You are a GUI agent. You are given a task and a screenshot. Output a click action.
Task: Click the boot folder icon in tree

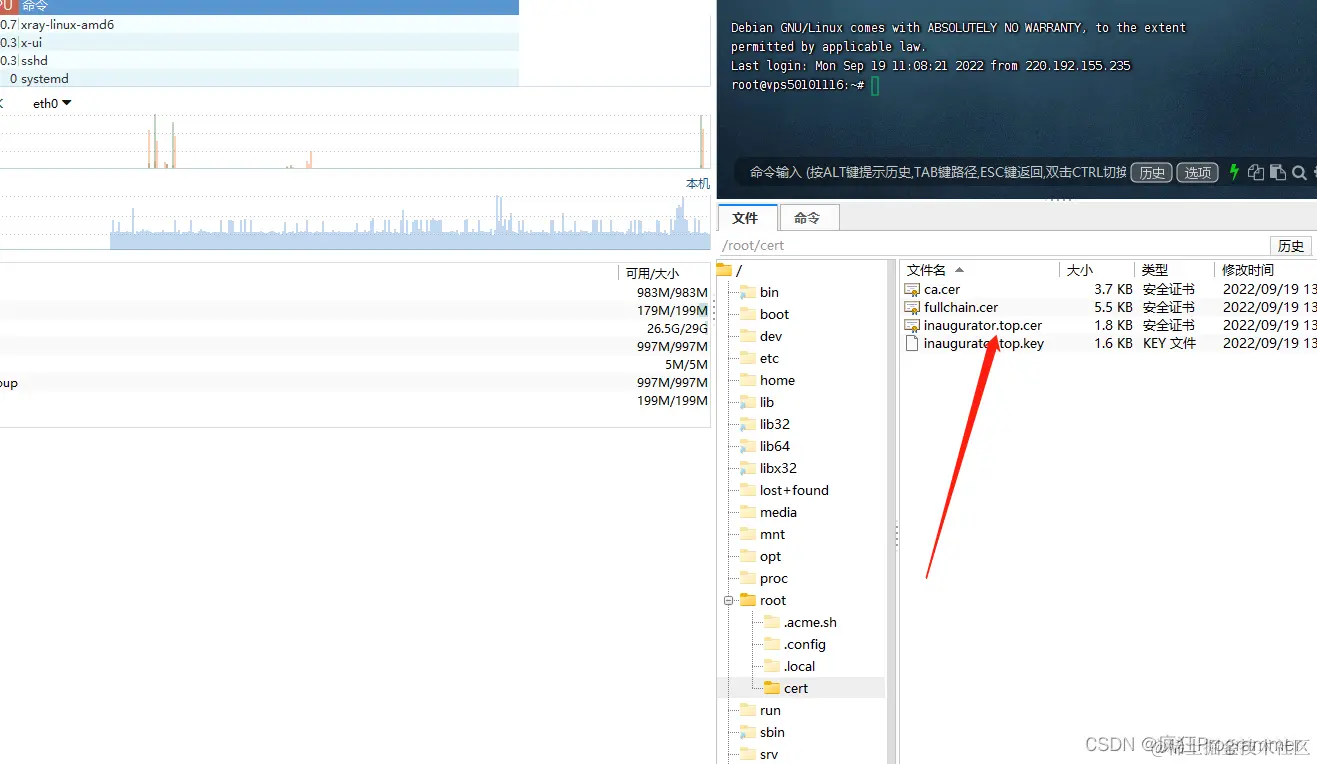(x=747, y=314)
